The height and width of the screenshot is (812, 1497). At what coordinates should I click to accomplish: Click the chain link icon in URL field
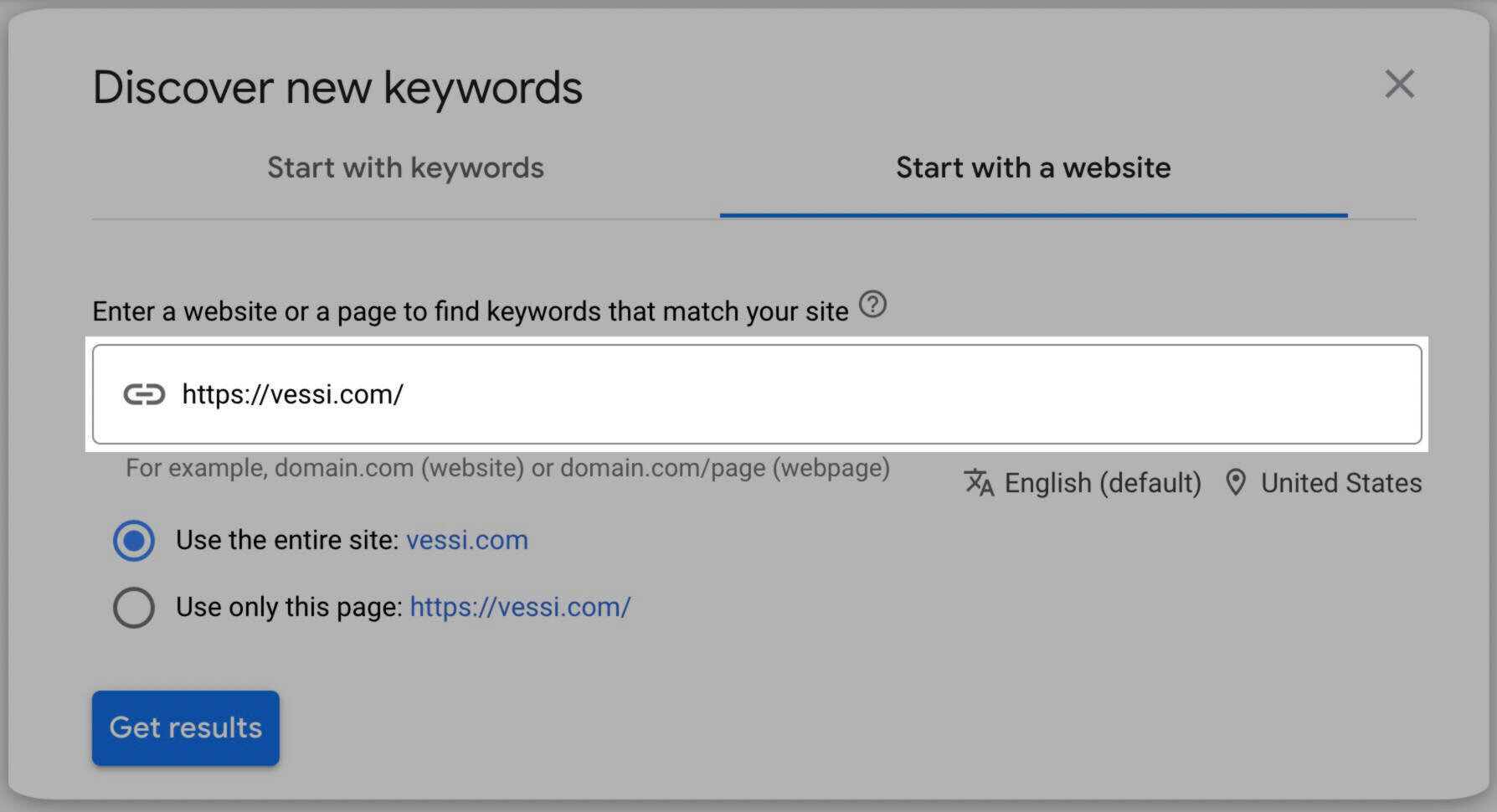click(x=144, y=394)
